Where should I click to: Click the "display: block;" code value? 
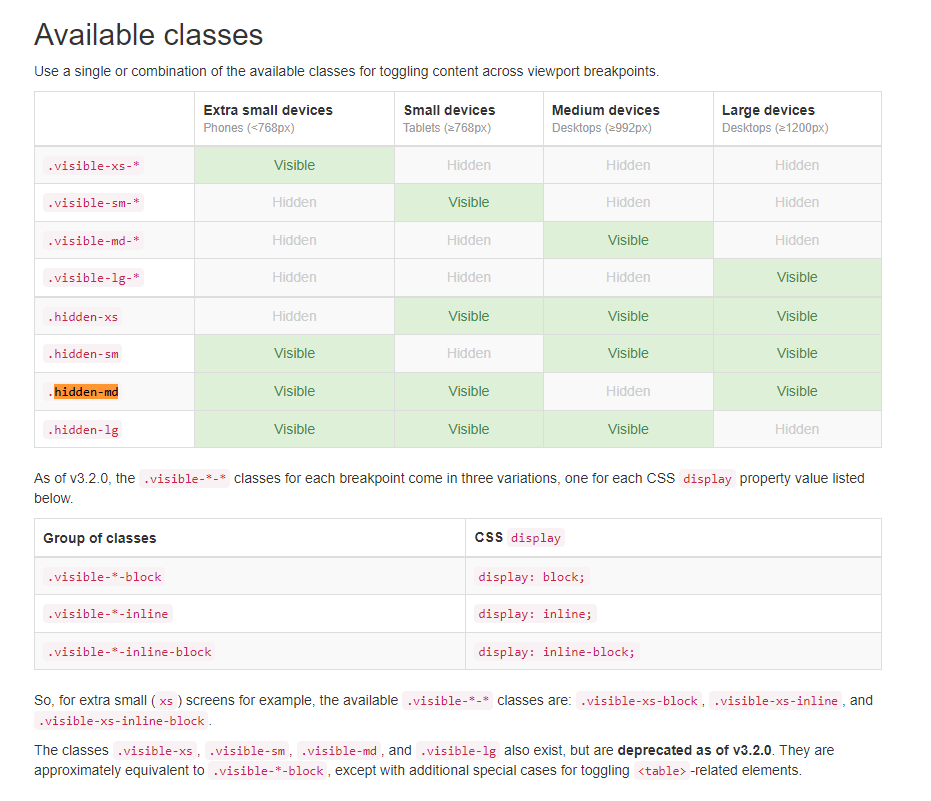point(532,577)
